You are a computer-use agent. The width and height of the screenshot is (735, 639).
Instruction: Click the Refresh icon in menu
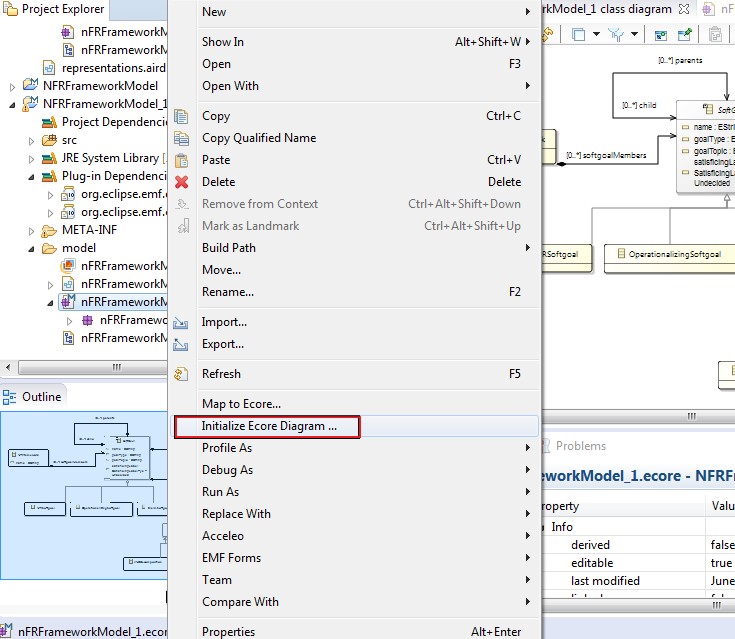point(181,374)
